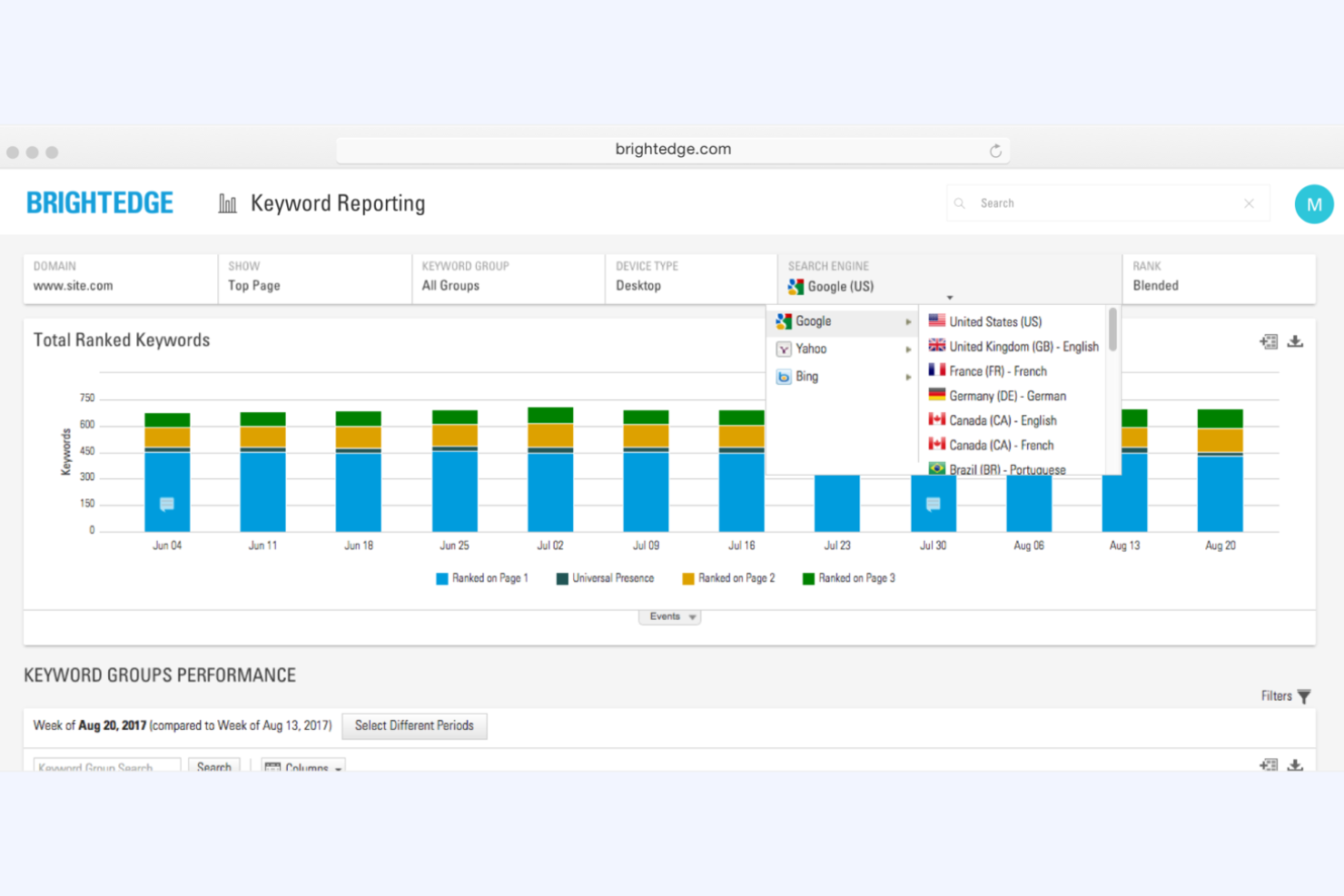Click the add-to-dashboard icon above the chart
Viewport: 1344px width, 896px height.
1268,341
